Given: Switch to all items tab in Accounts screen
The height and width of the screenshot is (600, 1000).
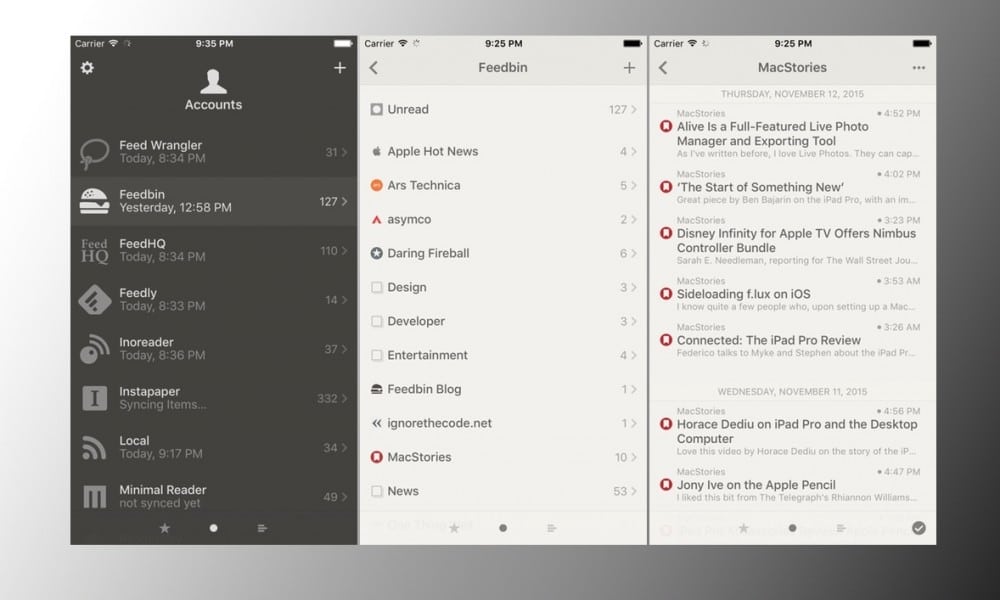Looking at the screenshot, I should click(262, 528).
